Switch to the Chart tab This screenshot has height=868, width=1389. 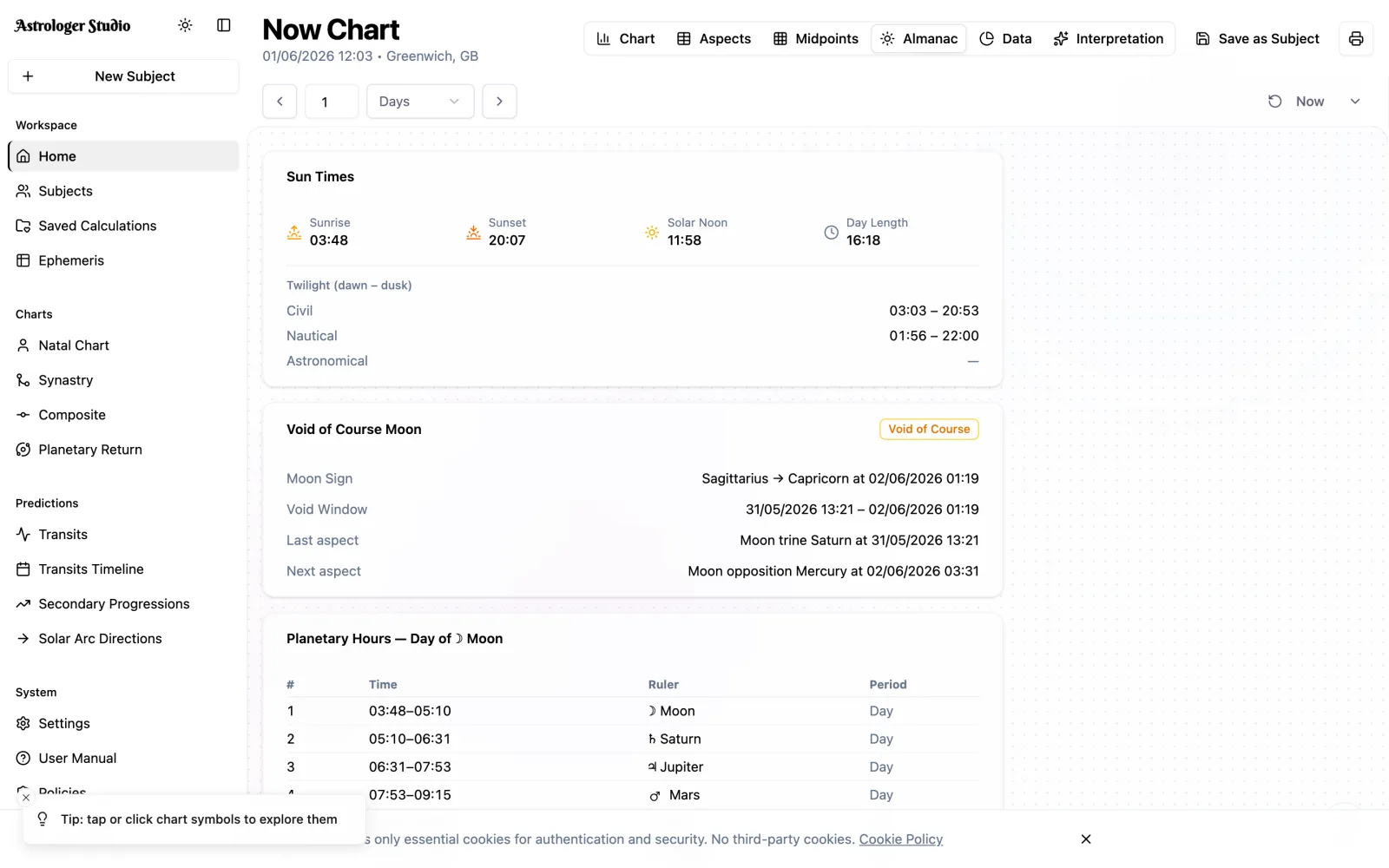(x=626, y=39)
